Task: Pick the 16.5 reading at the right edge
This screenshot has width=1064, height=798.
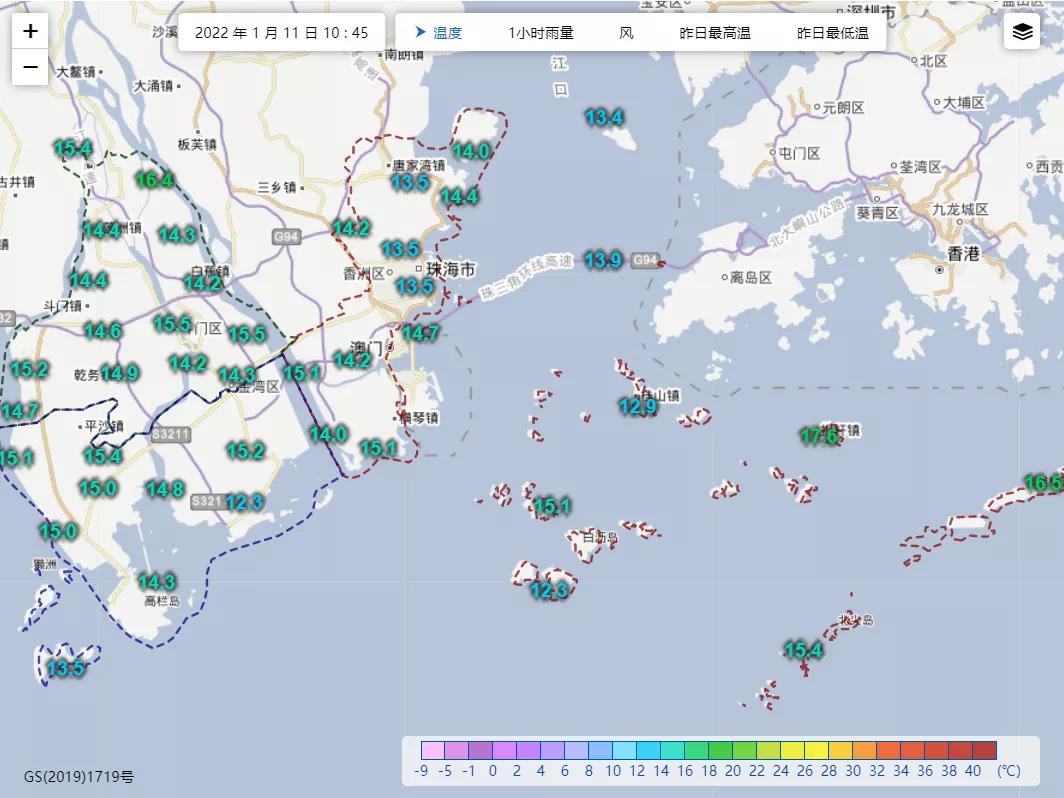Action: pos(1044,484)
